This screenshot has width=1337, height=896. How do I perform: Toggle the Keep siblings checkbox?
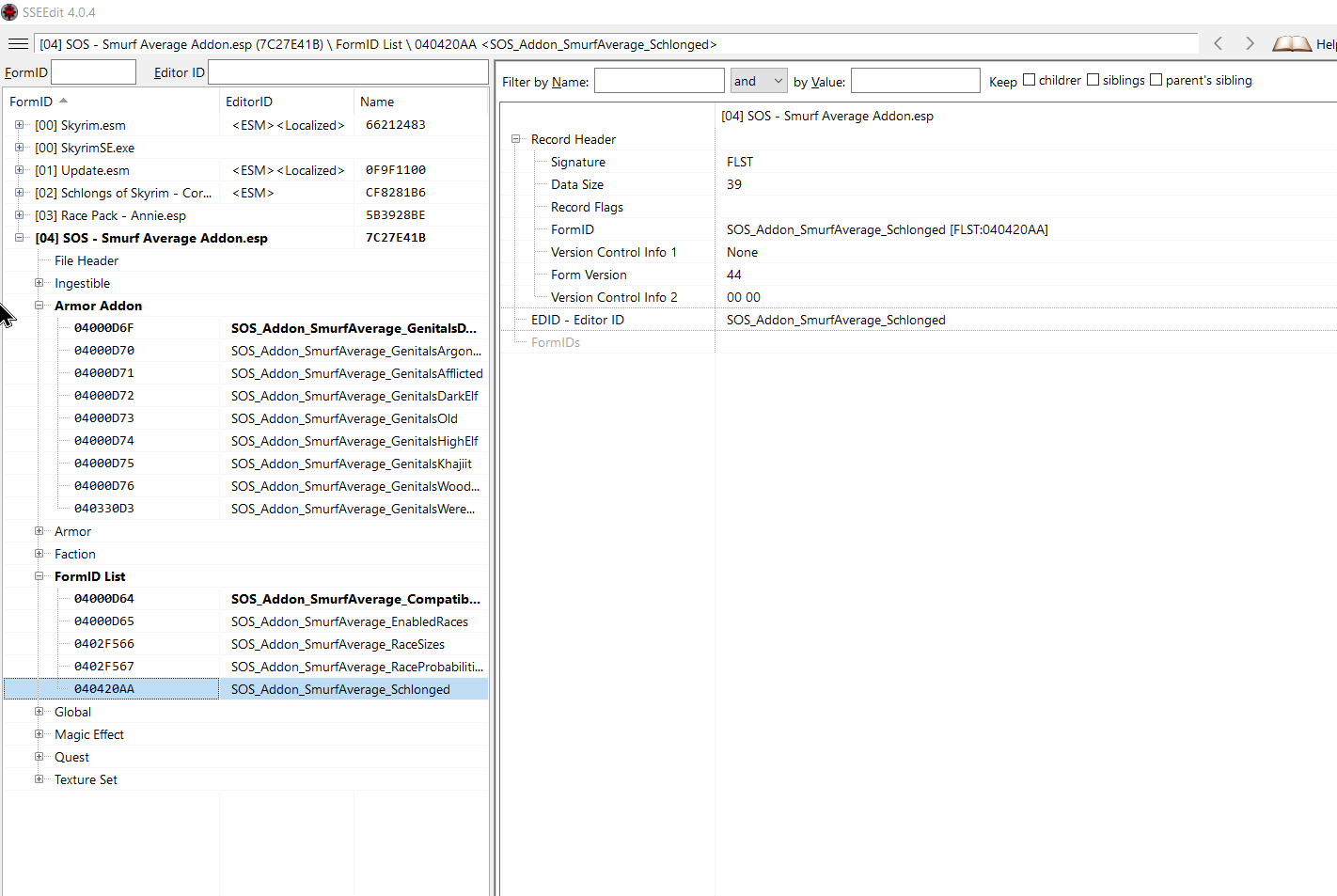click(x=1093, y=80)
